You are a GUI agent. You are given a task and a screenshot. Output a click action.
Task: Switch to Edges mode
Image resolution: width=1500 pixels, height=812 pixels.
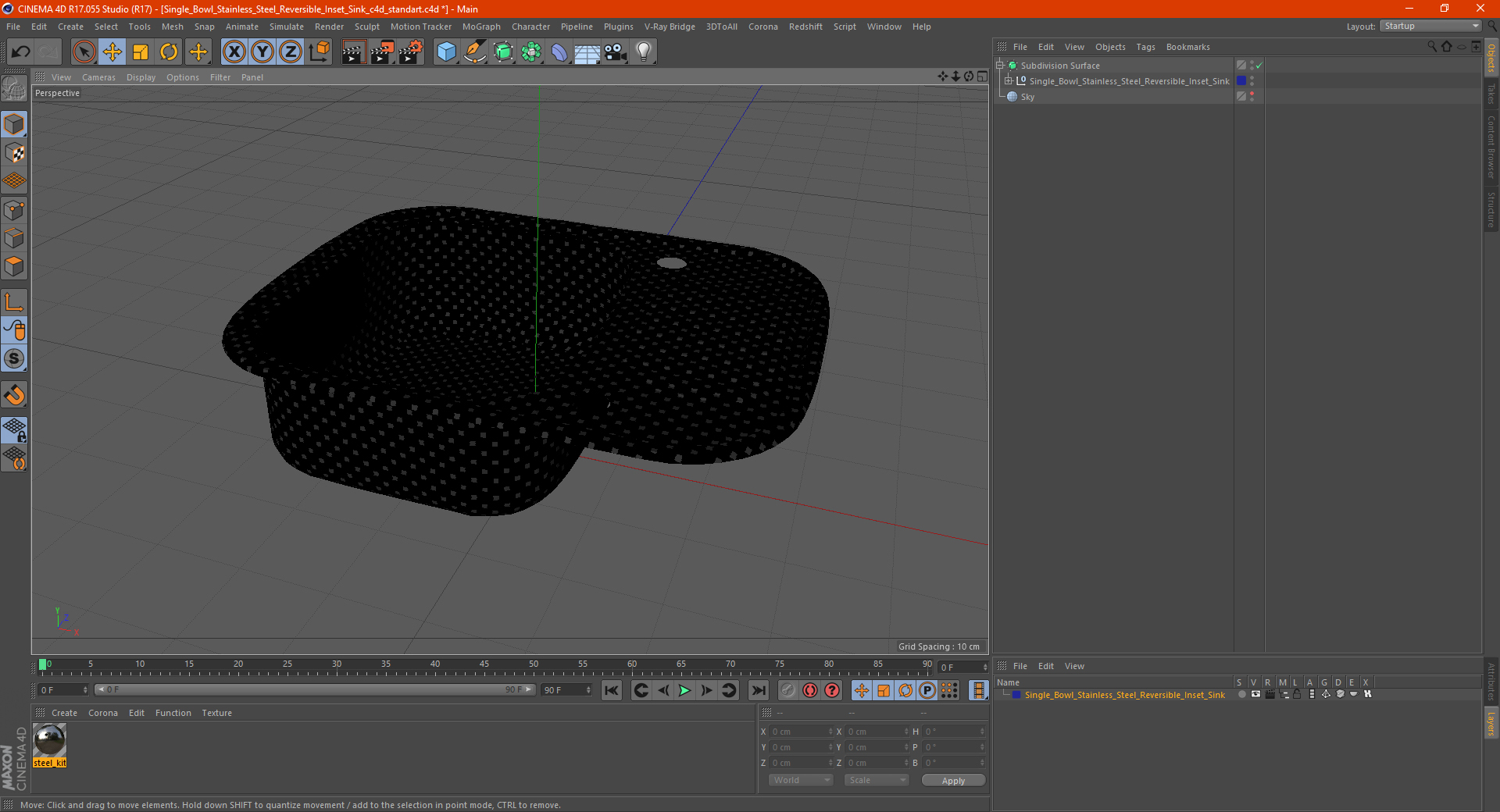(14, 238)
